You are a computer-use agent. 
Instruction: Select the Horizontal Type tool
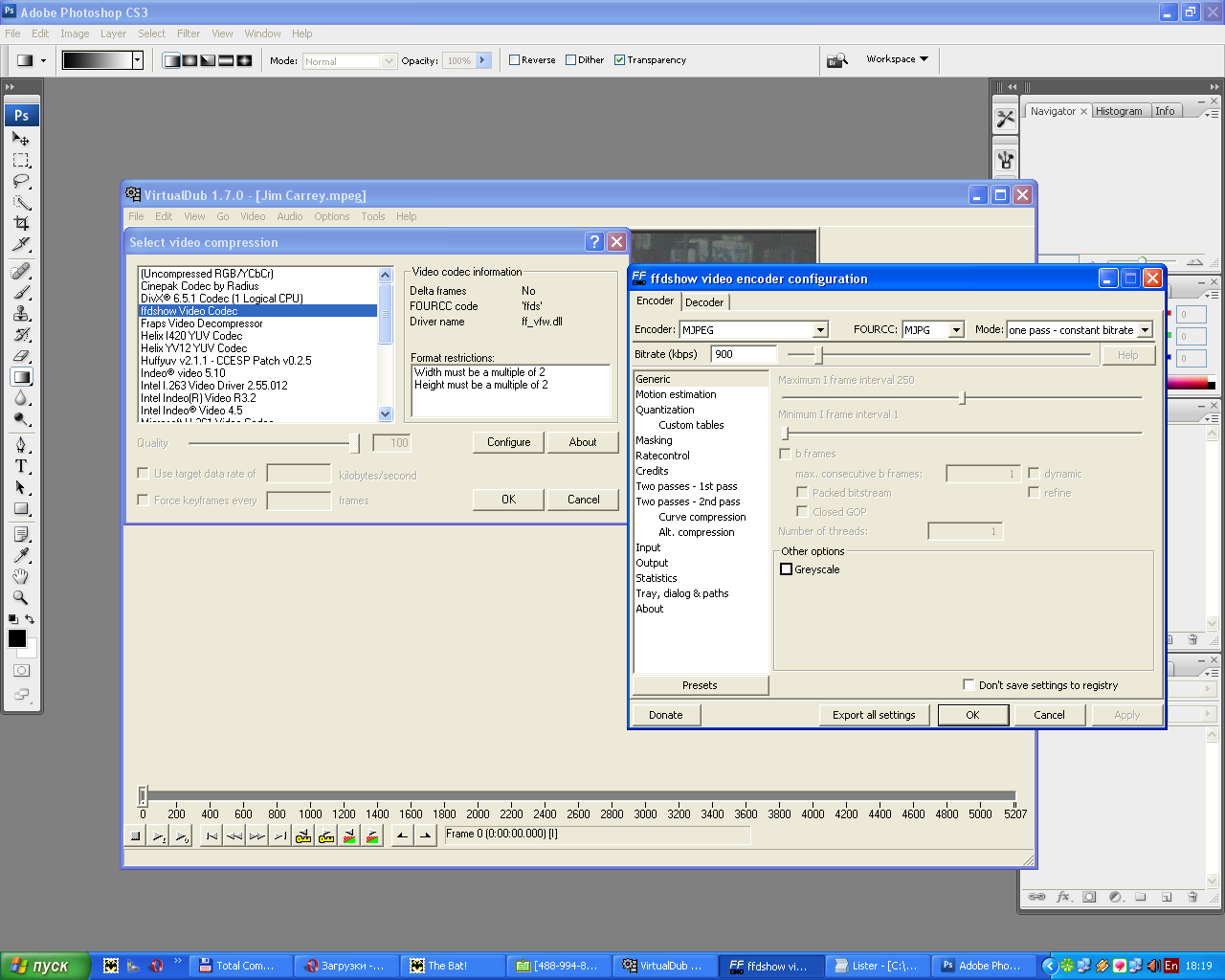pyautogui.click(x=21, y=466)
